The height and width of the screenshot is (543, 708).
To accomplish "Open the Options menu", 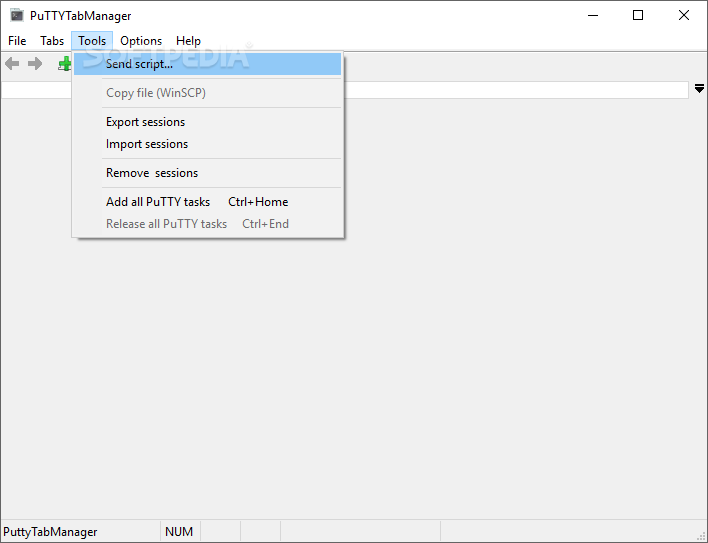I will point(141,41).
